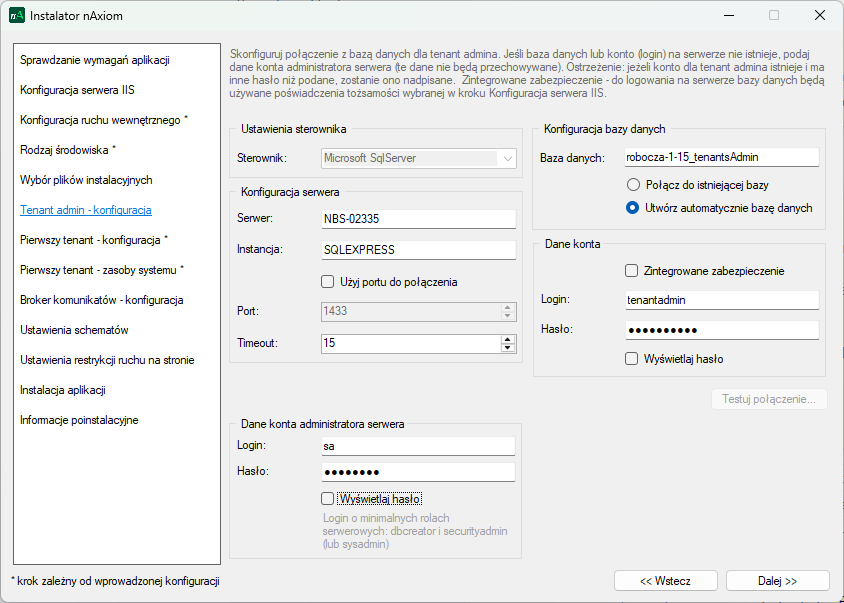
Task: Select 'Utwórz automatycznie bazę danych' radio
Action: 632,208
